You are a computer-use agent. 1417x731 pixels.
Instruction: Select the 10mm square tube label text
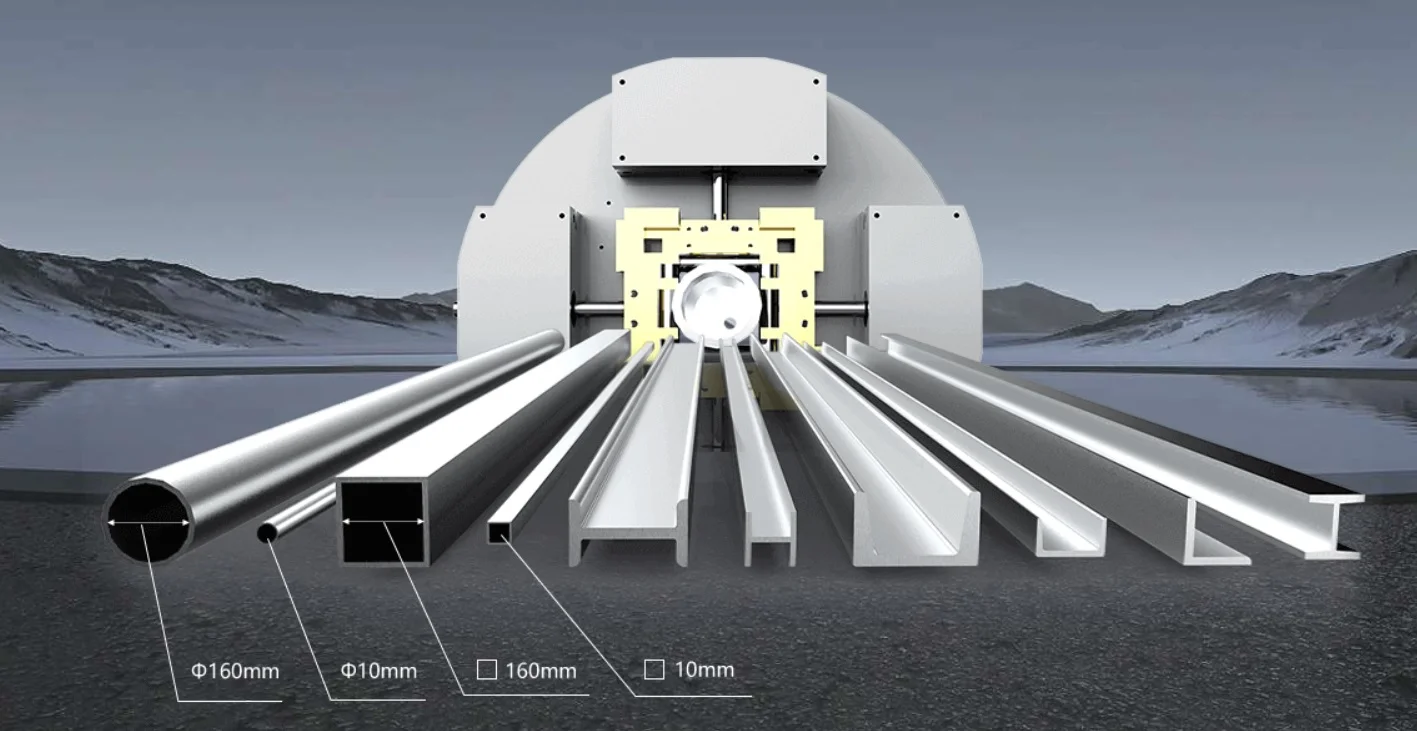pyautogui.click(x=704, y=670)
